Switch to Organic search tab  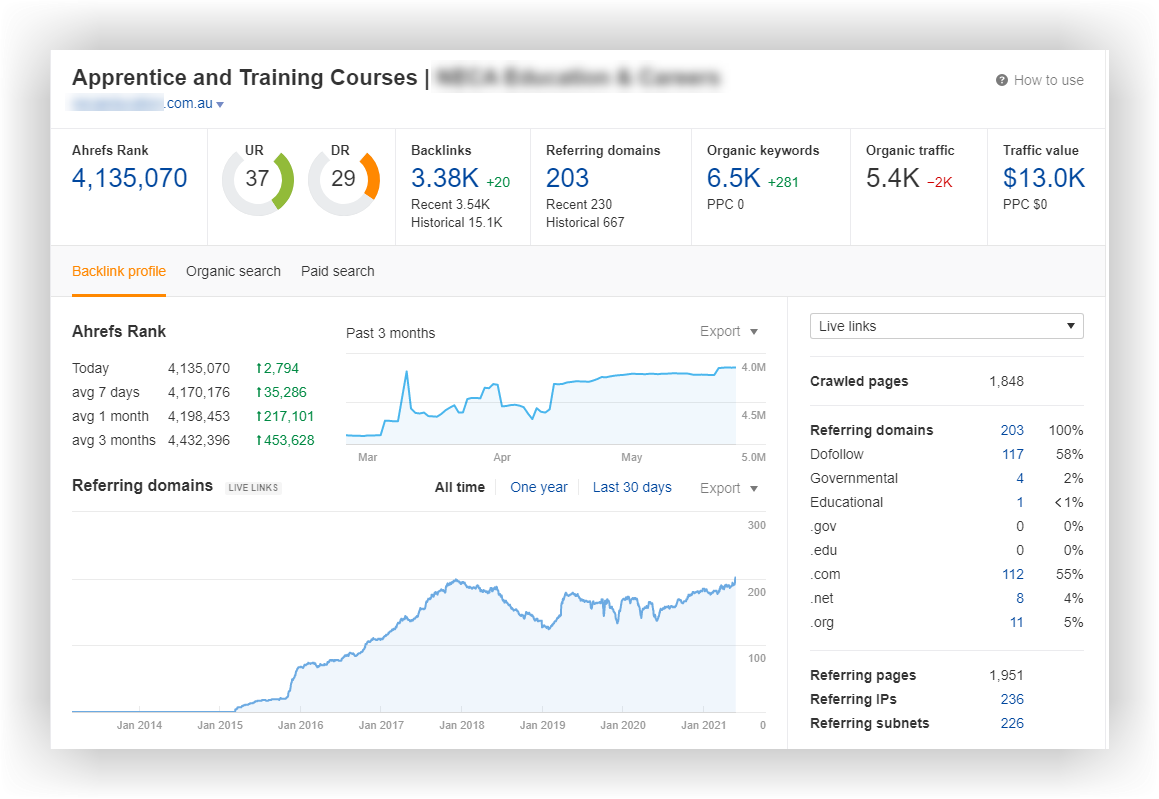click(x=233, y=271)
